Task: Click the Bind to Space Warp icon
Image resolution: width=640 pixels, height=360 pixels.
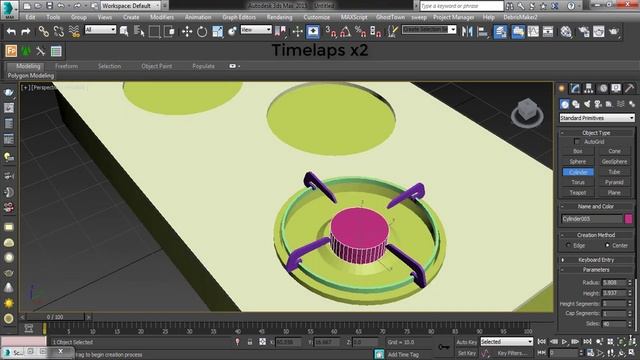Action: coord(74,31)
